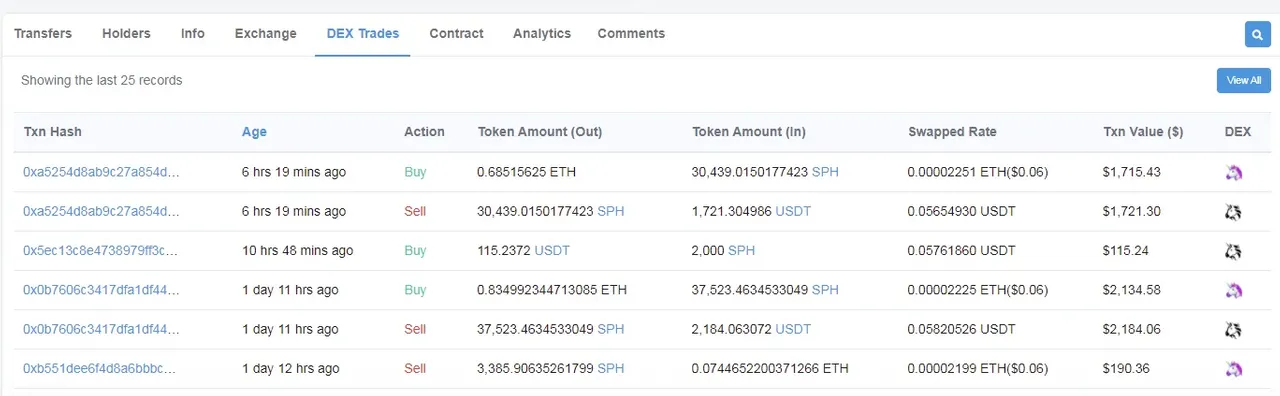Click Uniswap unicorn icon in first row
Image resolution: width=1280 pixels, height=396 pixels.
[x=1234, y=172]
